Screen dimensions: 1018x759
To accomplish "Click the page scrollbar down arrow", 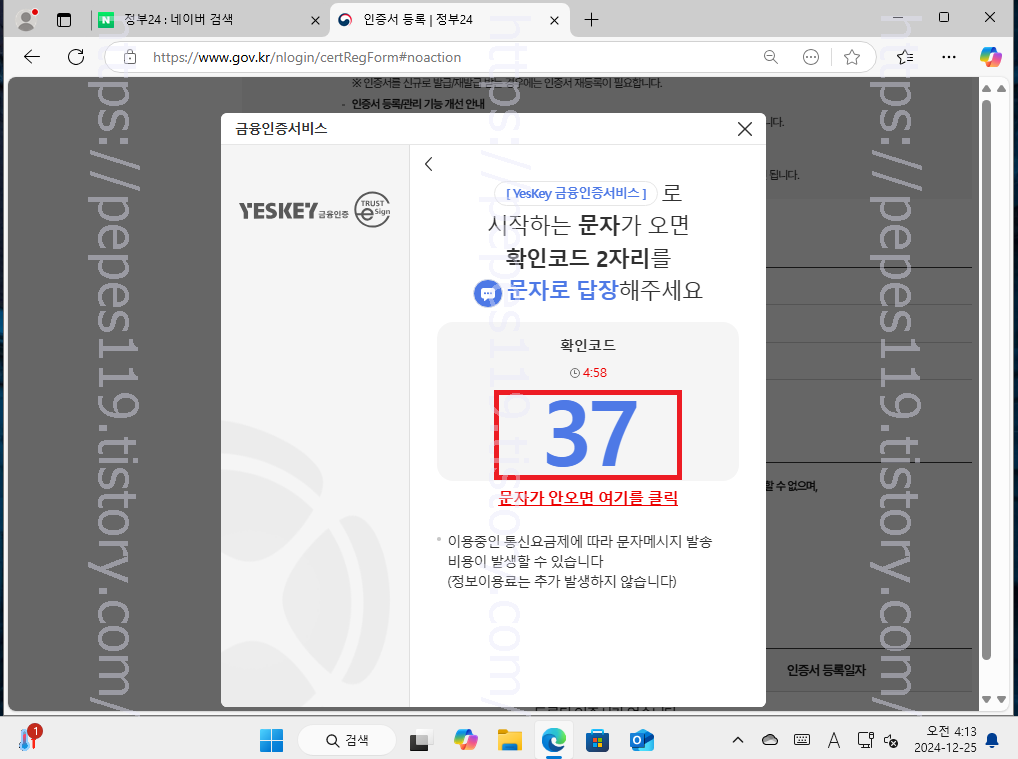I will coord(987,699).
